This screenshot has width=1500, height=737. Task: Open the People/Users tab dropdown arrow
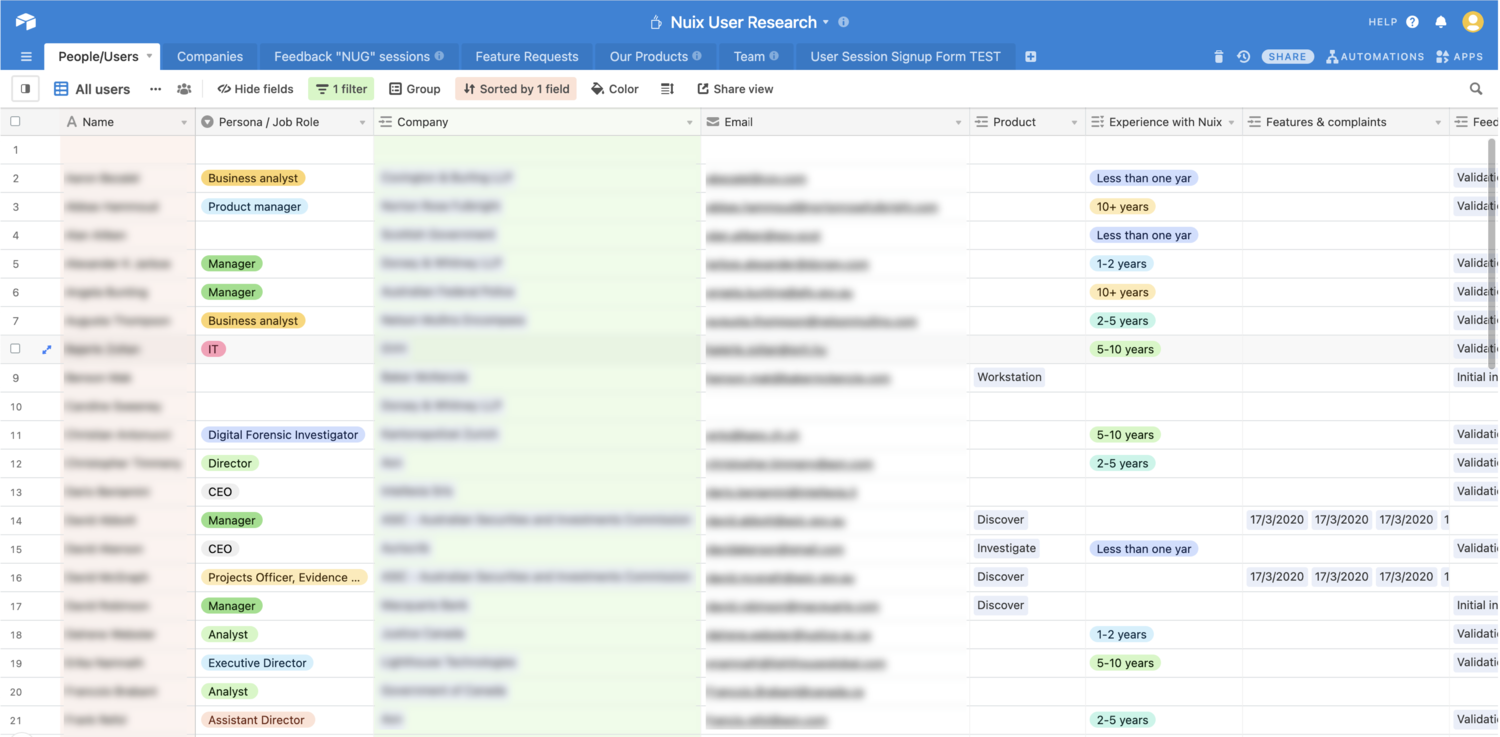click(149, 56)
